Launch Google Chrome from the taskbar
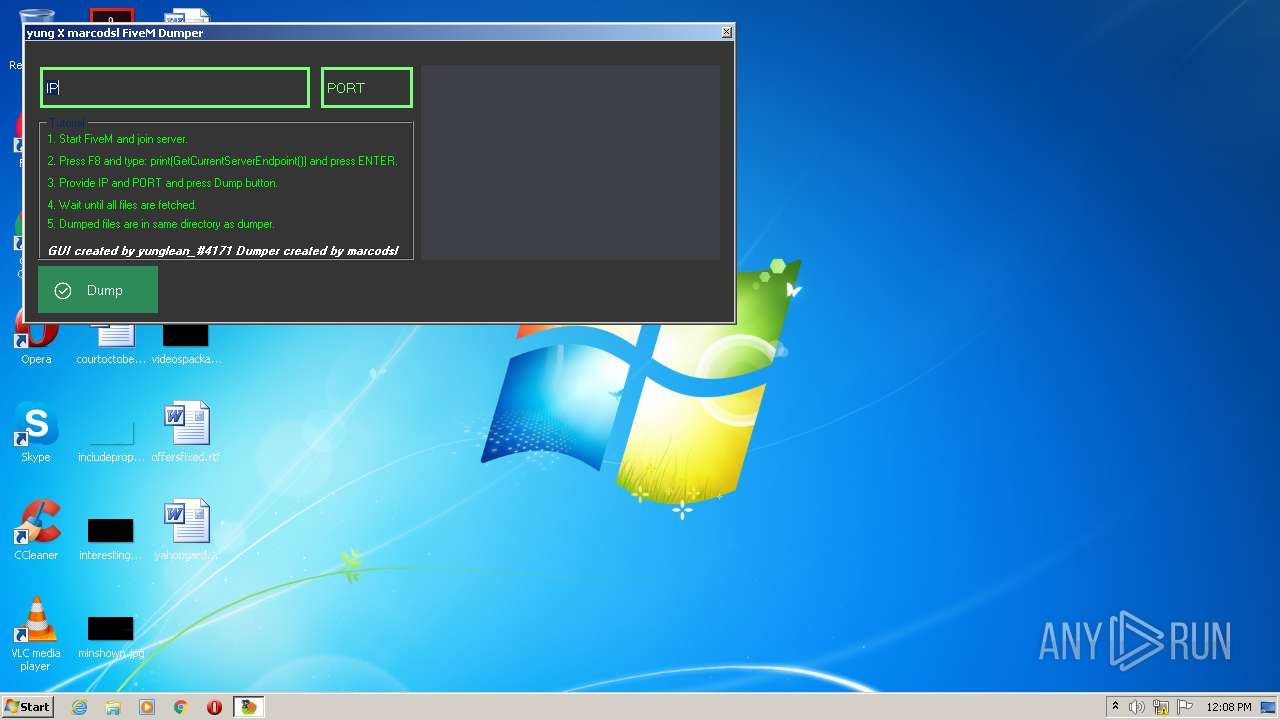 coord(181,707)
